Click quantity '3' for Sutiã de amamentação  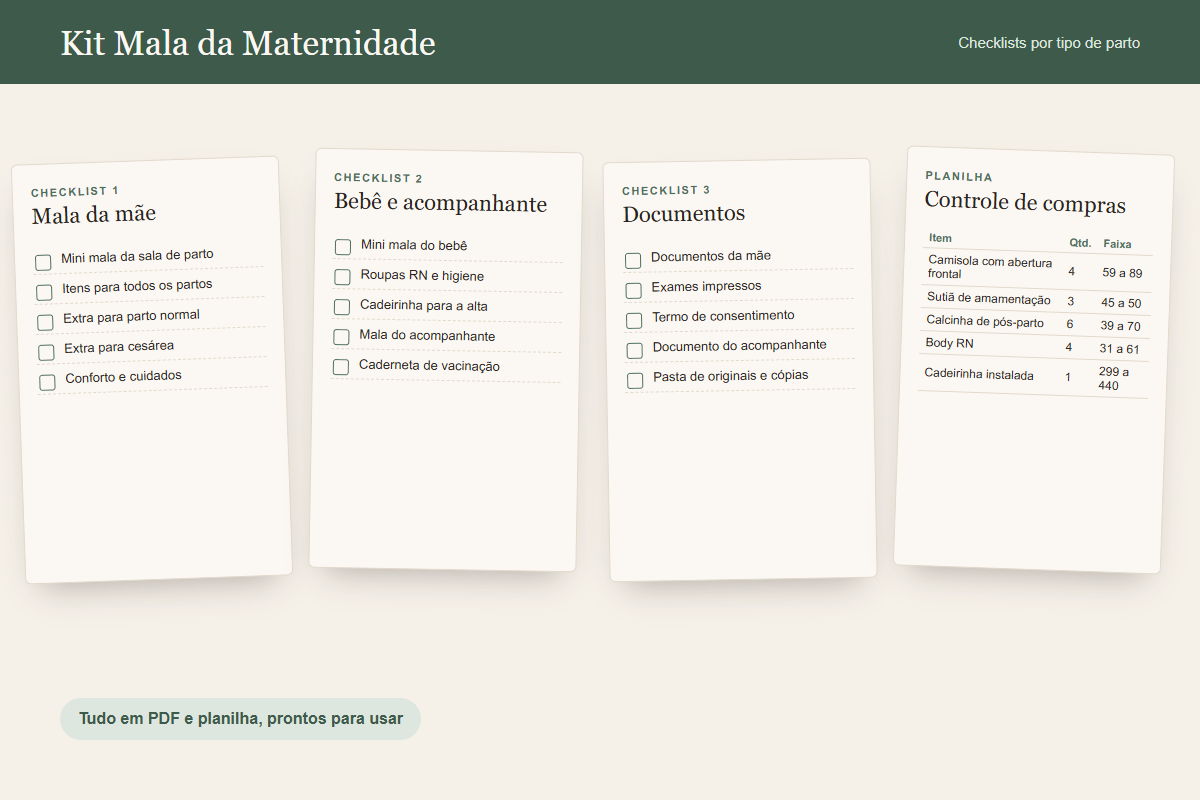click(x=1070, y=301)
